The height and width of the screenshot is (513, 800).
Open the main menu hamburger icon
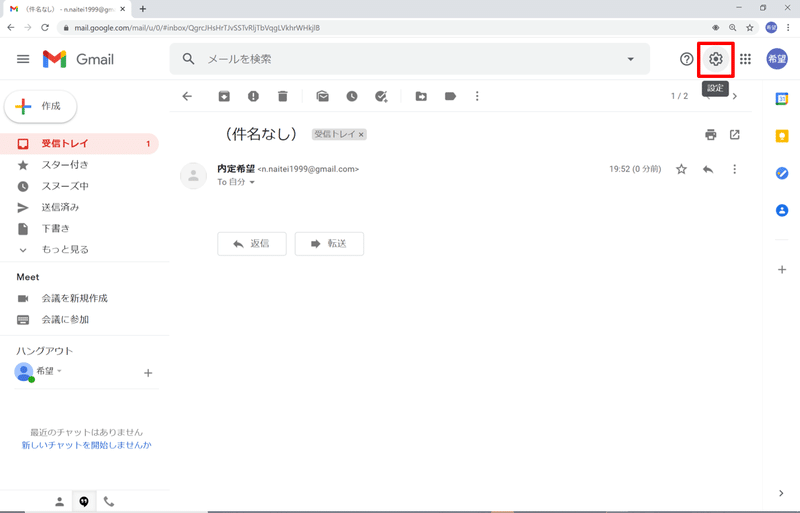pos(23,59)
